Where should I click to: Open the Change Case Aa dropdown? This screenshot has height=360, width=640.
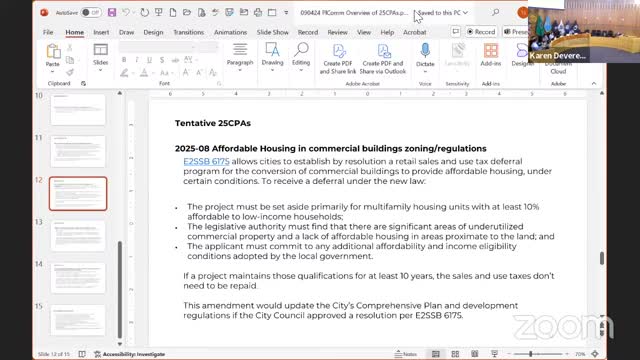pyautogui.click(x=166, y=73)
